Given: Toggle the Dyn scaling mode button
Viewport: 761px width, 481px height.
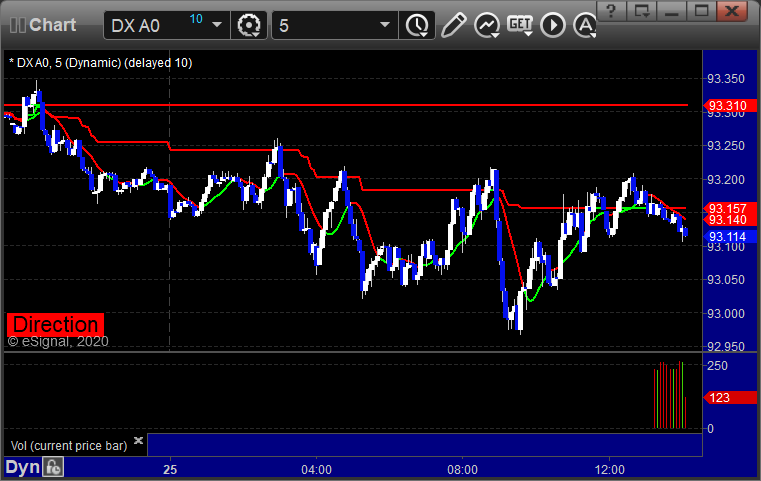Looking at the screenshot, I should click(x=22, y=467).
